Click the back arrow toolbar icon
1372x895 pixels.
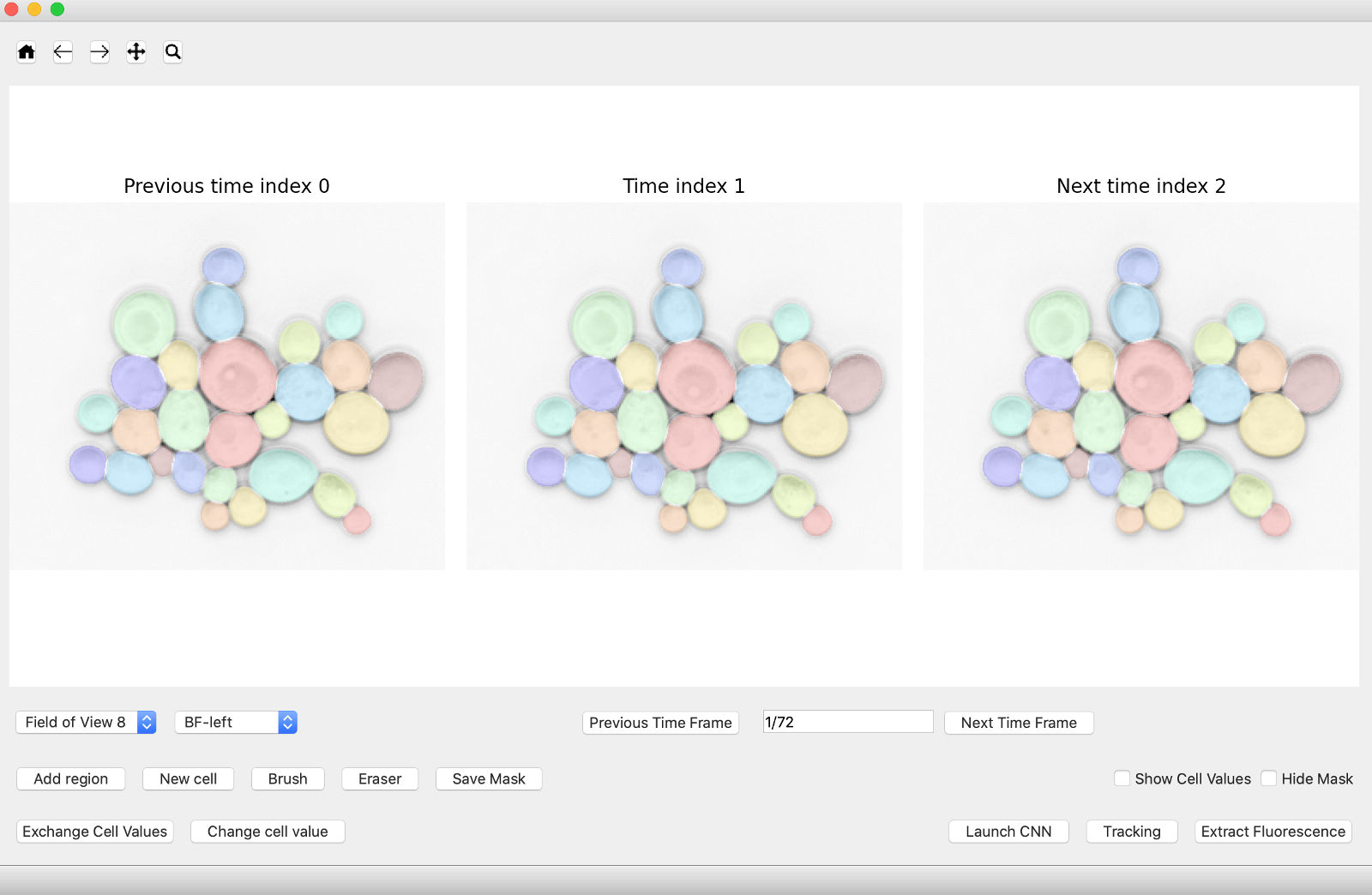click(x=63, y=52)
